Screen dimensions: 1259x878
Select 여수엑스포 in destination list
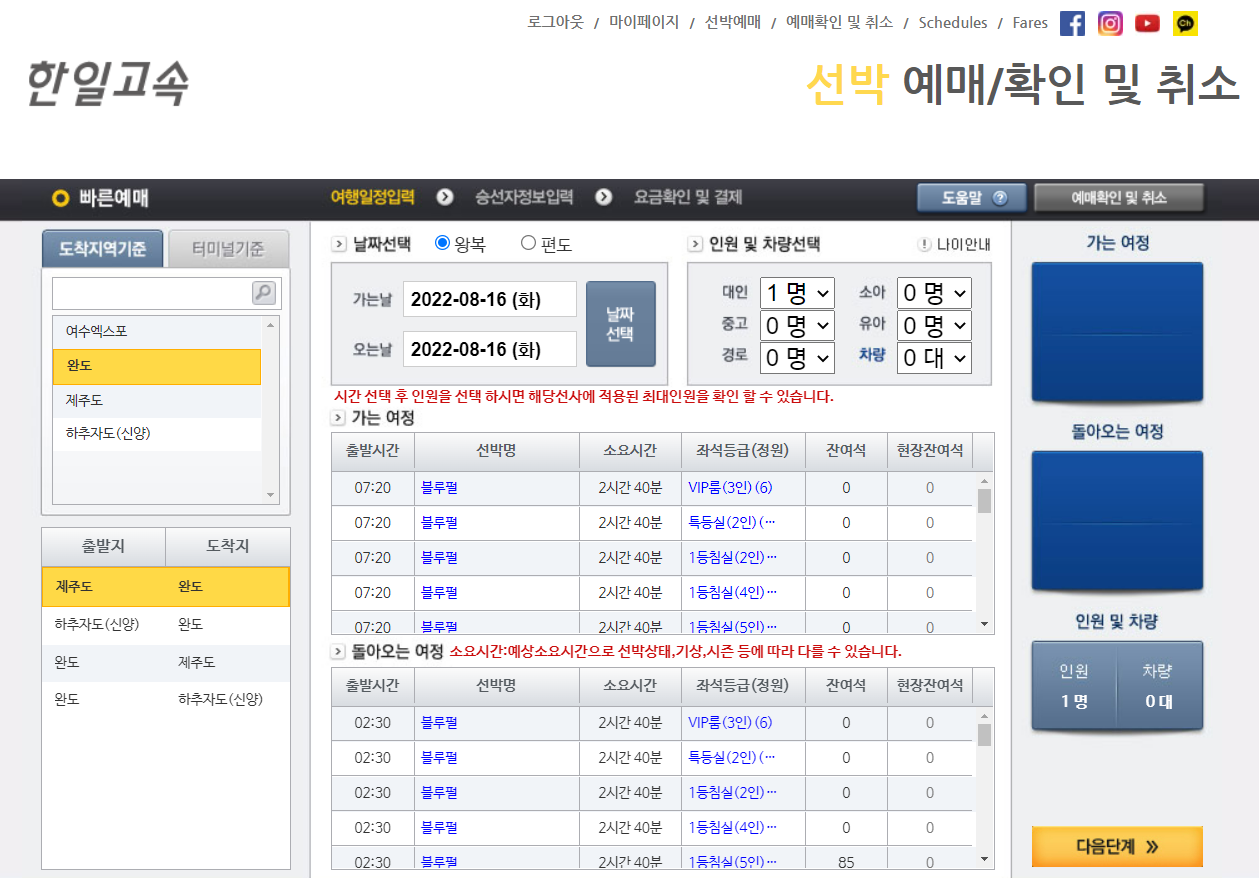pyautogui.click(x=157, y=331)
